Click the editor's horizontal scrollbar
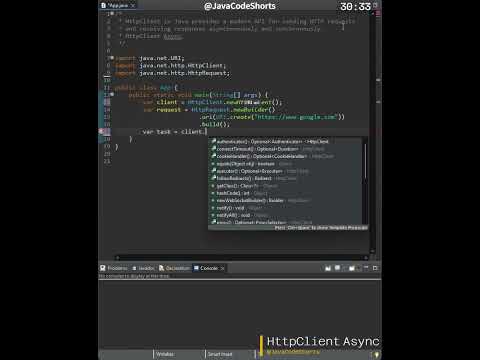 coord(242,258)
